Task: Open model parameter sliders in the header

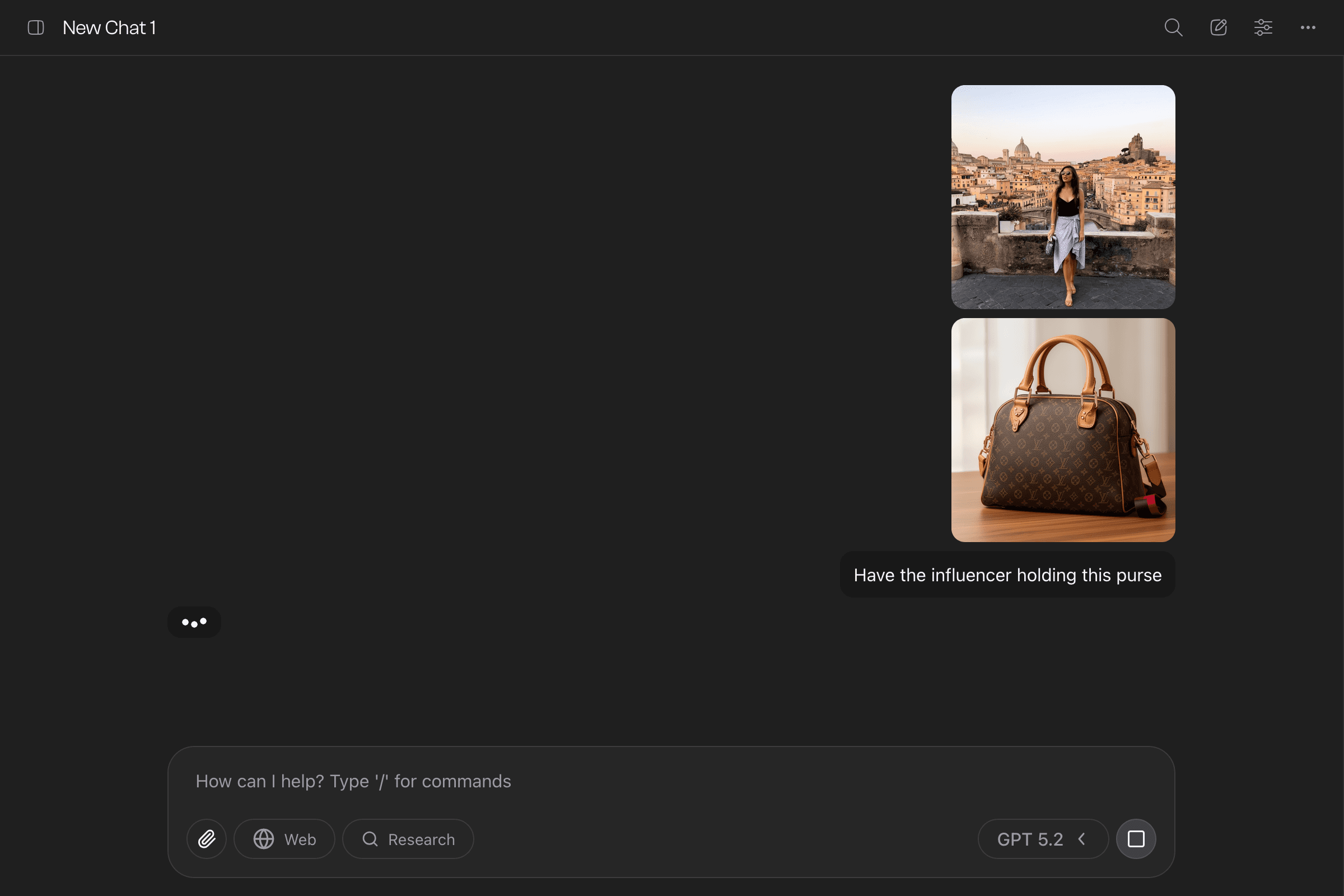Action: point(1263,27)
